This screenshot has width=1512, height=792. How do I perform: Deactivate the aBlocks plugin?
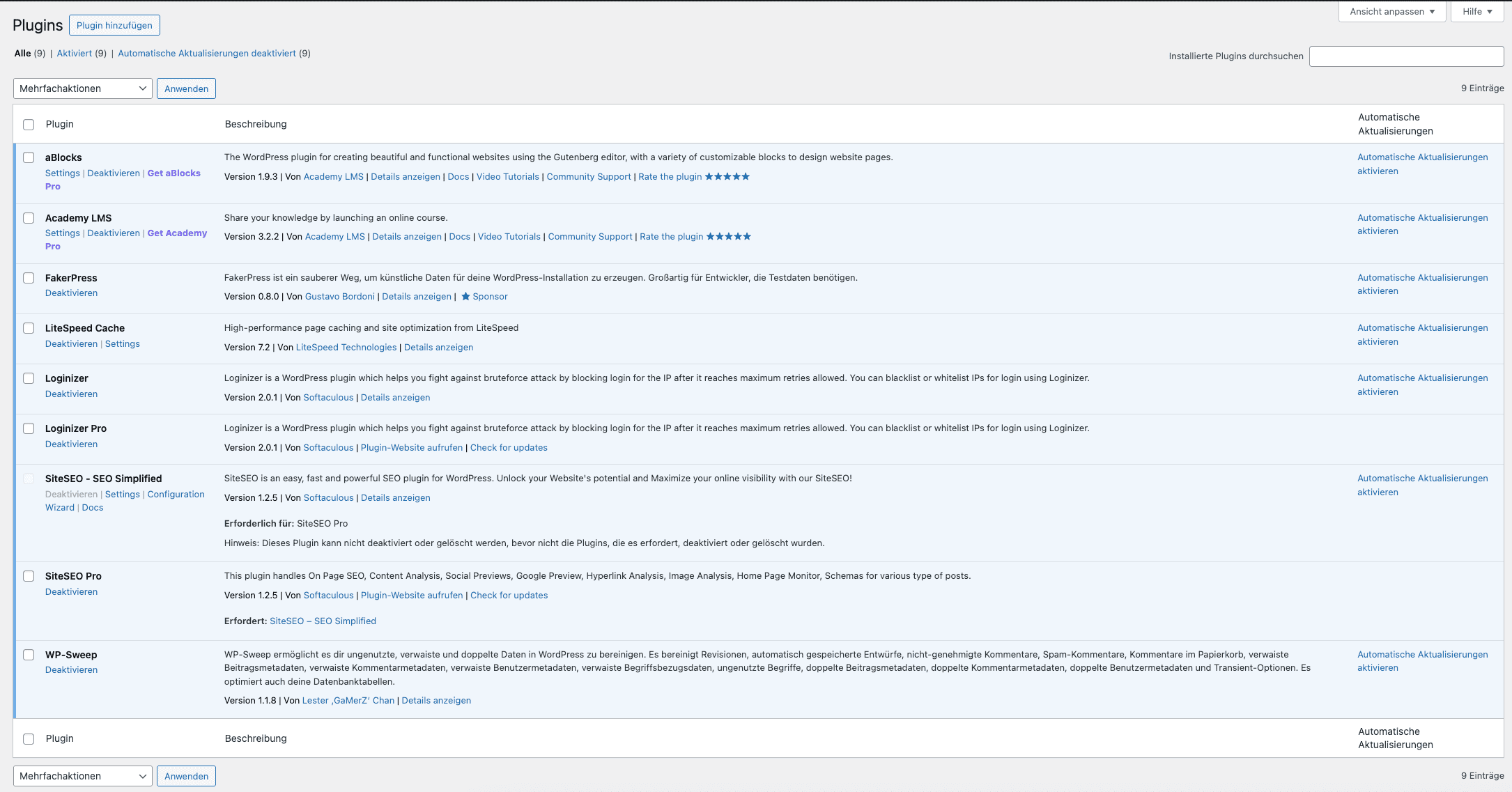coord(114,173)
